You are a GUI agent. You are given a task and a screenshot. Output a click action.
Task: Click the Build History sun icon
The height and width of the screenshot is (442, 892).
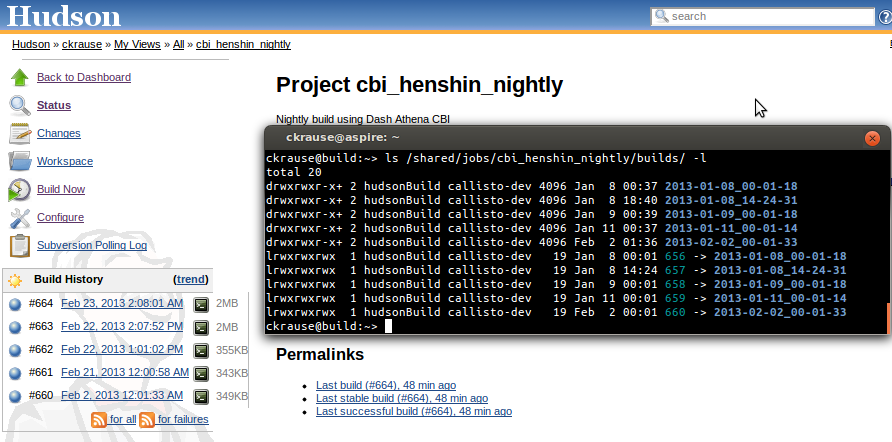point(15,280)
